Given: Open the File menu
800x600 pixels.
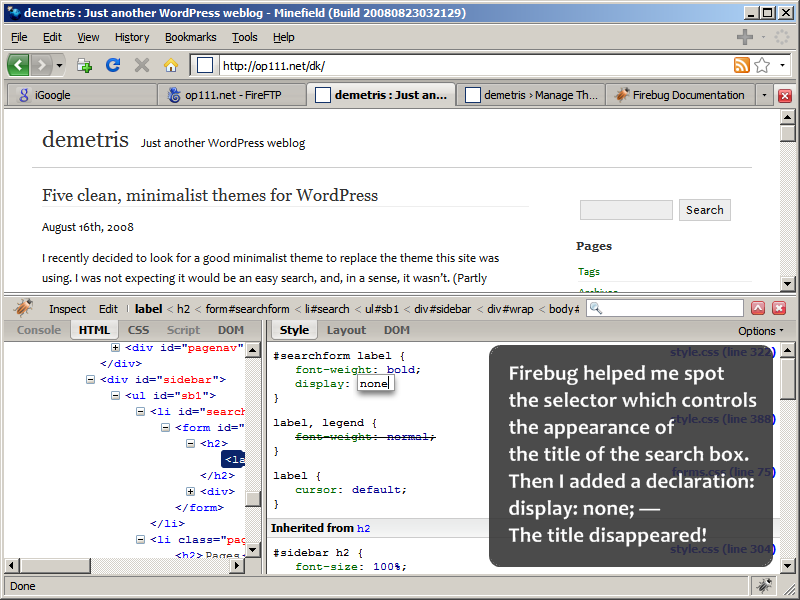Looking at the screenshot, I should 19,37.
